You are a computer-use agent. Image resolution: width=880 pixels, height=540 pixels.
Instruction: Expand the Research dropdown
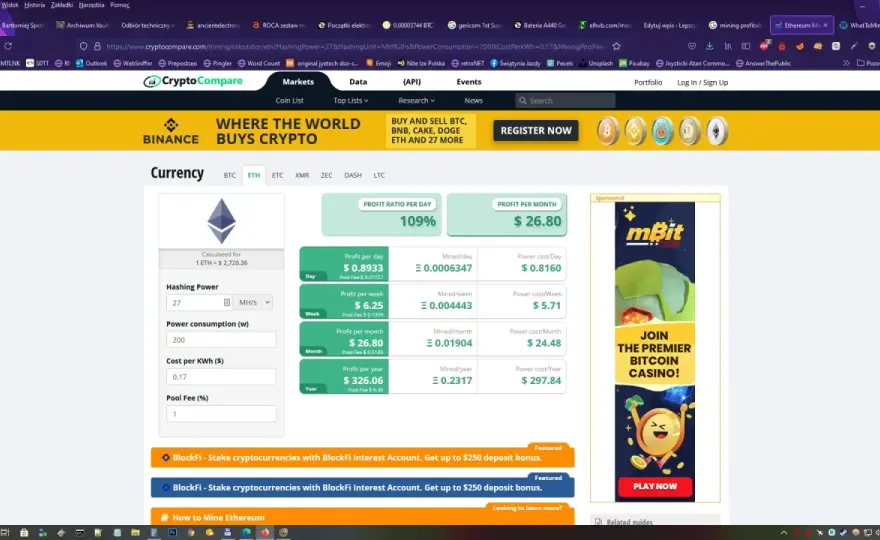(416, 100)
